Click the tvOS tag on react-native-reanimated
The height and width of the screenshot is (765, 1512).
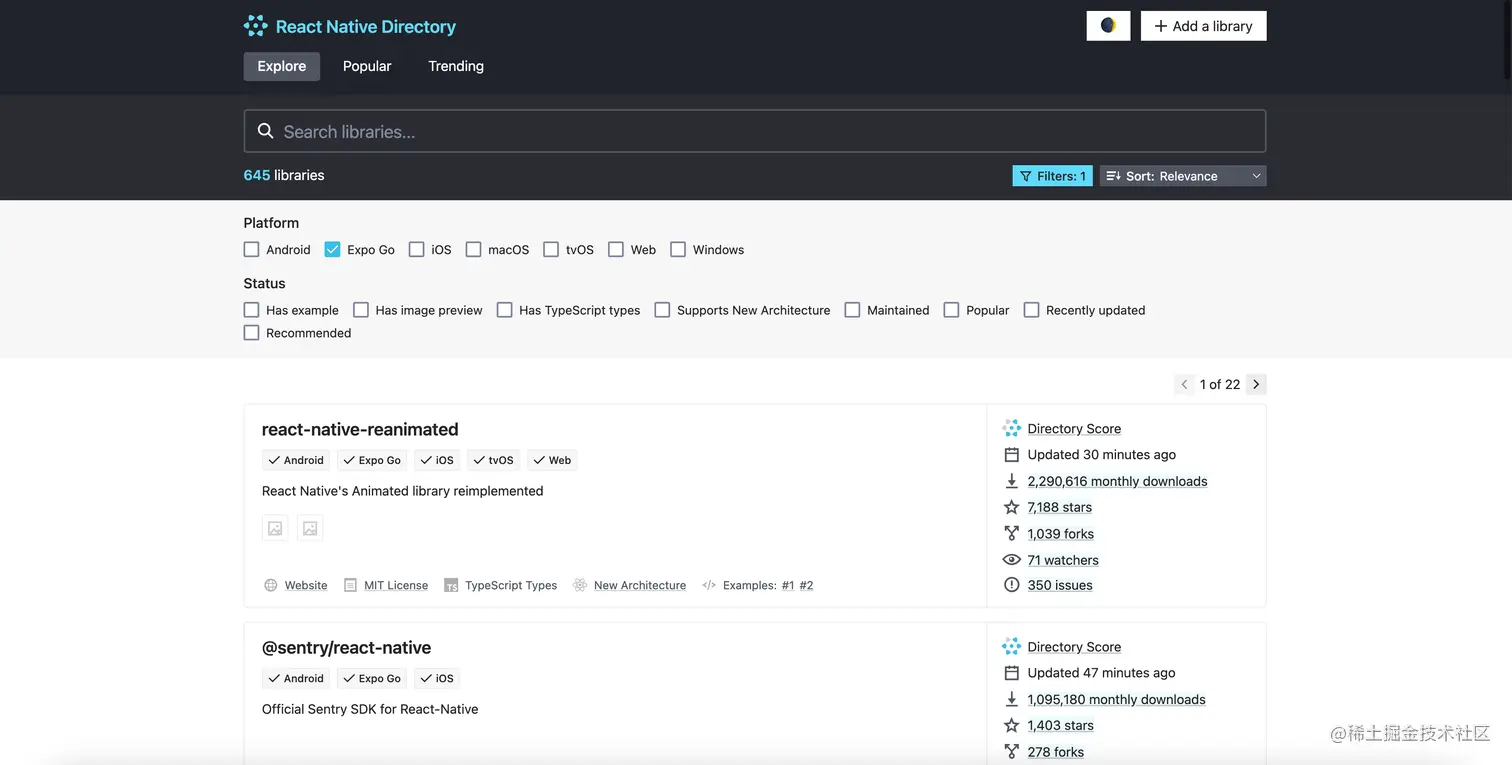[494, 460]
